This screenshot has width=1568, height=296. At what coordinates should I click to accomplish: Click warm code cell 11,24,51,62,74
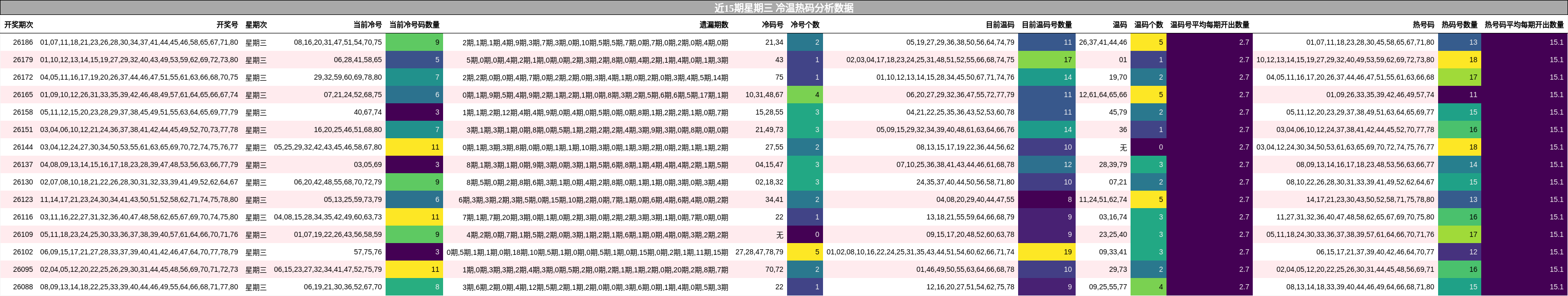(1103, 200)
